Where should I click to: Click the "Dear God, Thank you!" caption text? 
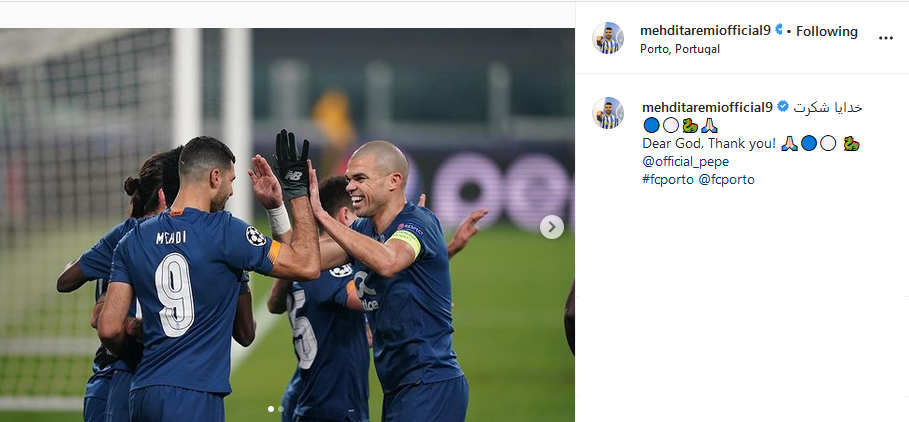[x=709, y=143]
